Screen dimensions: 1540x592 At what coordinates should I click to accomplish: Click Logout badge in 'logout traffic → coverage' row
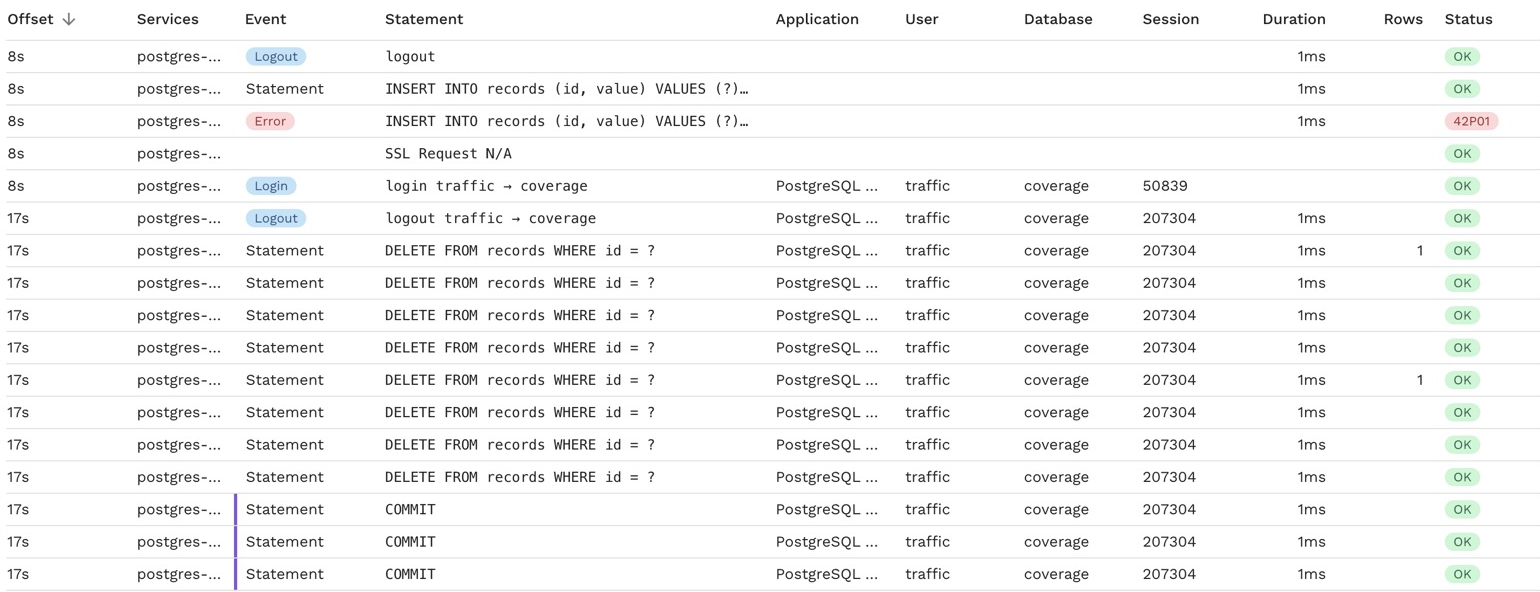[x=276, y=218]
